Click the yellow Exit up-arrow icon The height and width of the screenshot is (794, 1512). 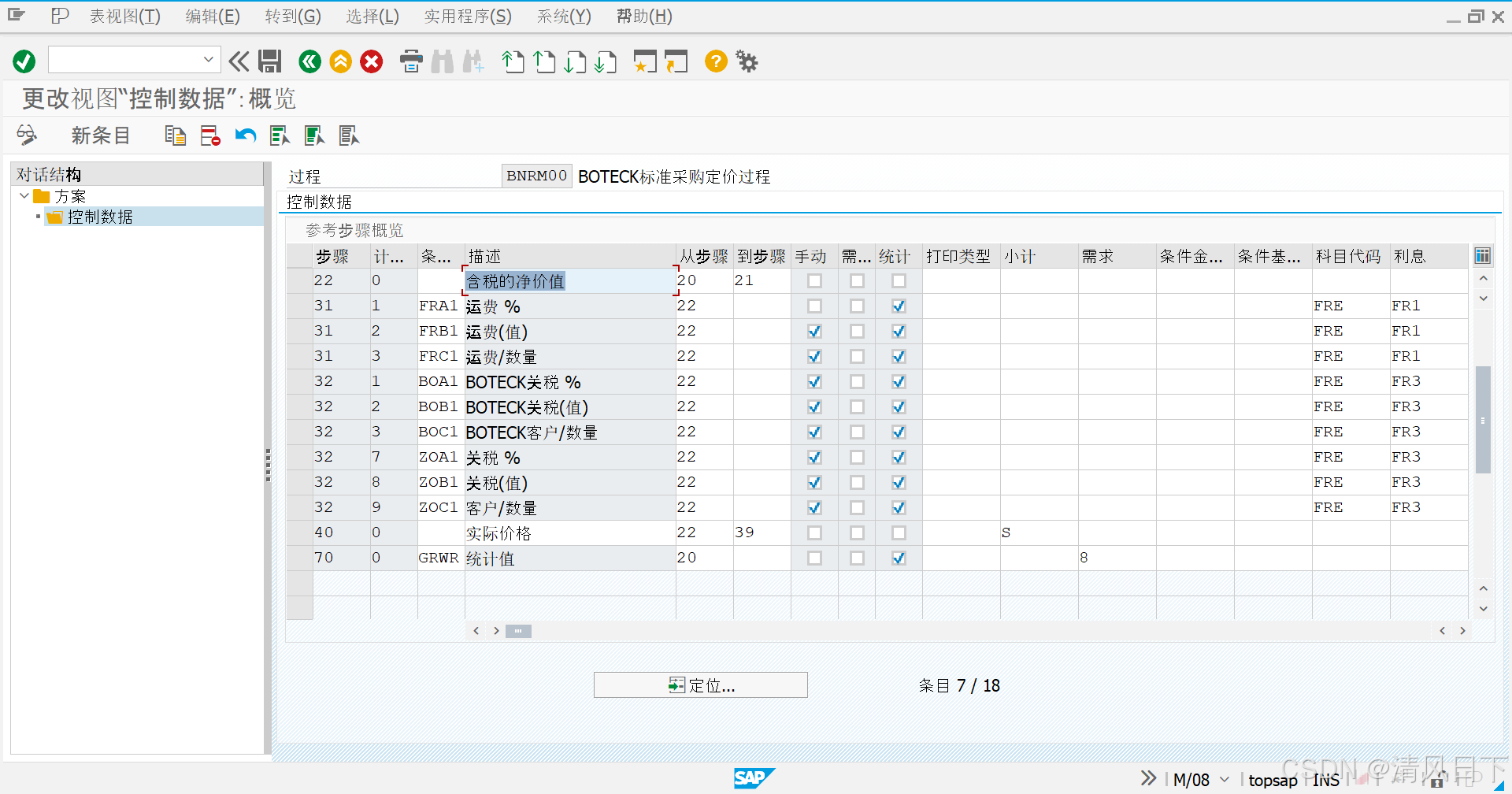(341, 61)
